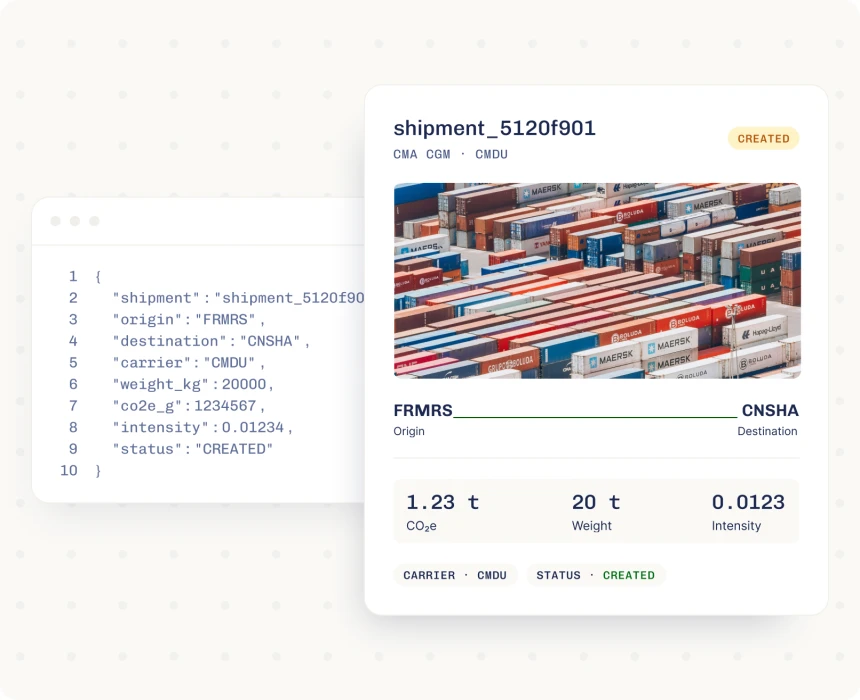
Task: Click the FRMRS origin code
Action: point(423,410)
